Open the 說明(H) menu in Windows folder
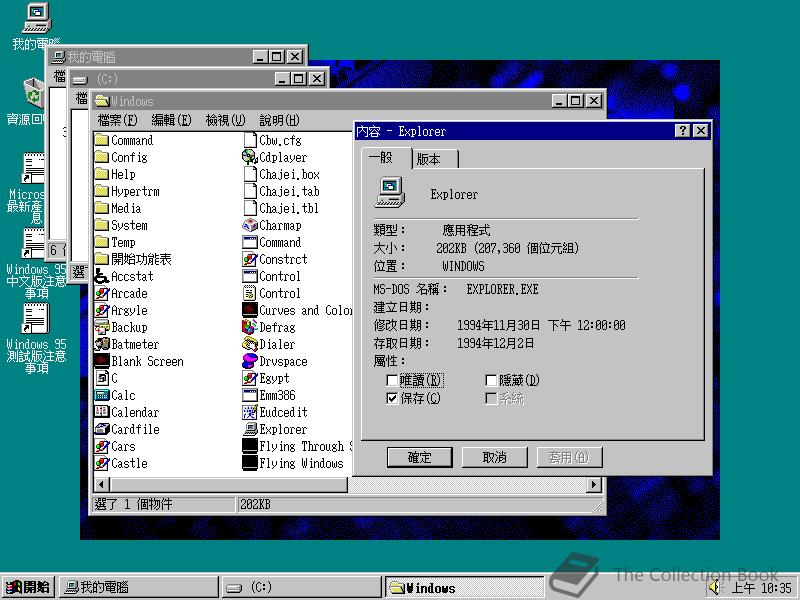The width and height of the screenshot is (800, 600). tap(280, 120)
